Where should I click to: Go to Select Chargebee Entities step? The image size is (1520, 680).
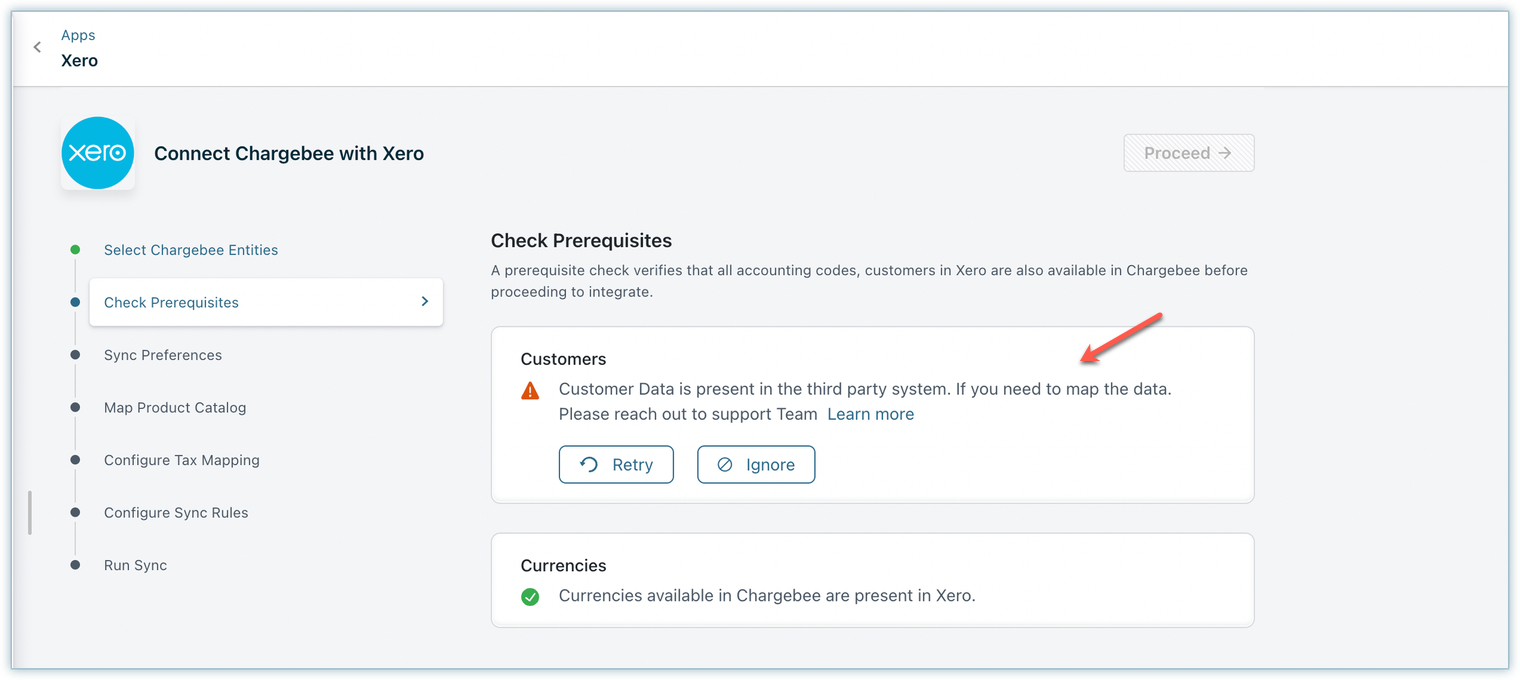point(191,250)
